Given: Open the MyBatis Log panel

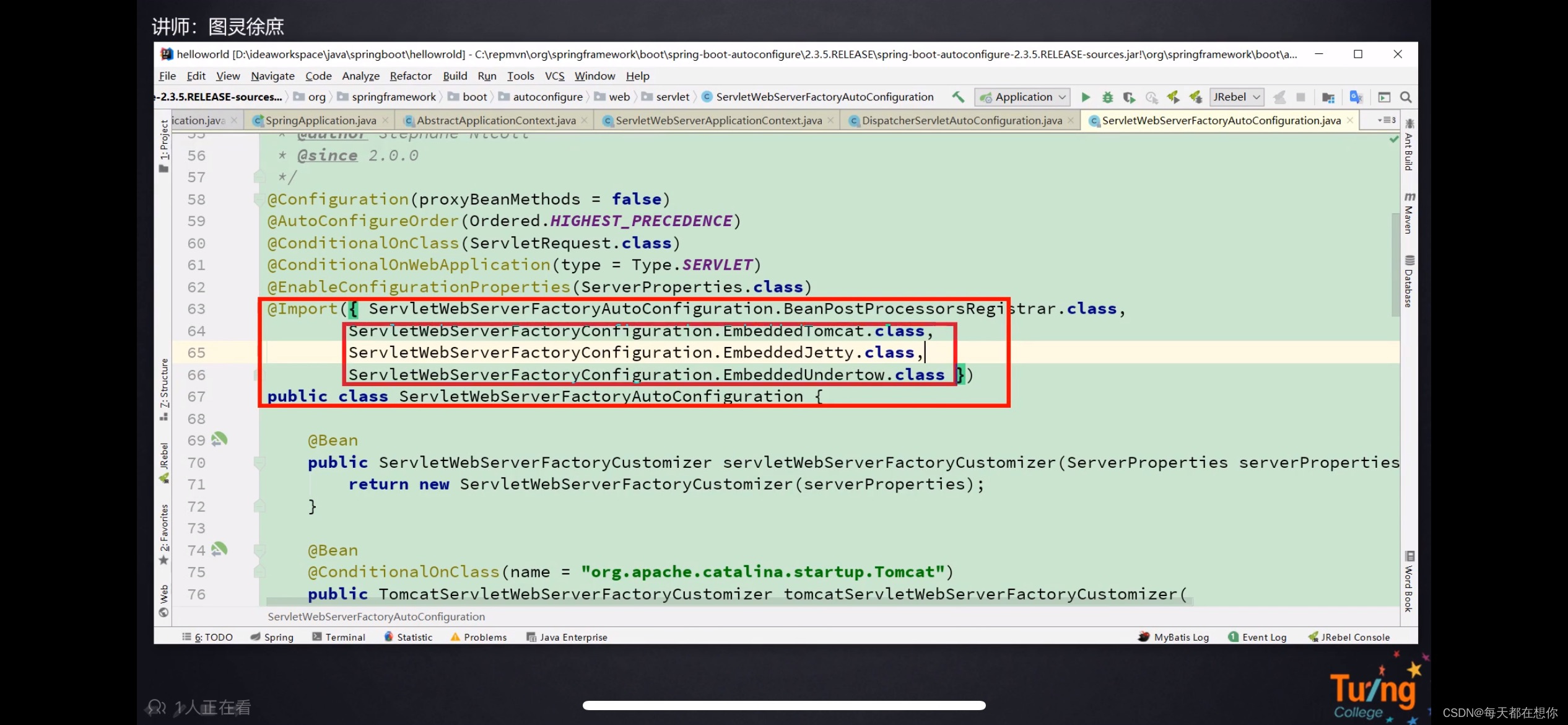Looking at the screenshot, I should coord(1174,637).
